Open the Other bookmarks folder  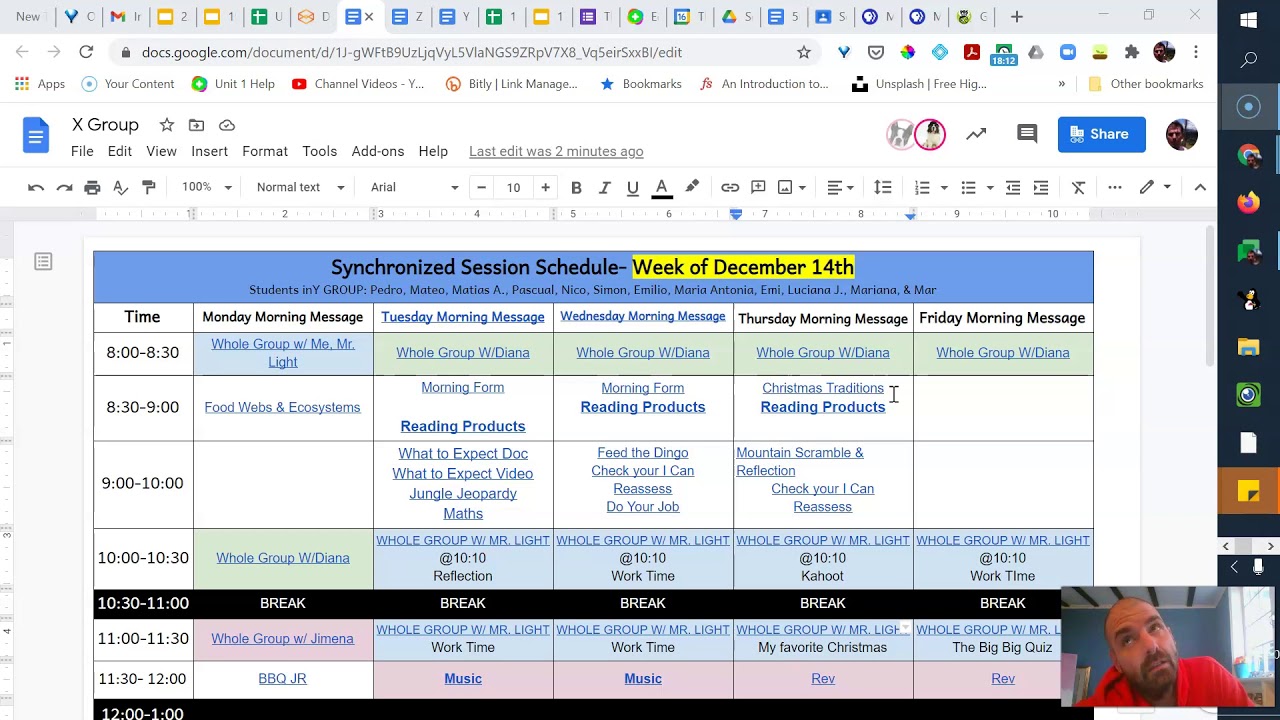click(x=1145, y=84)
